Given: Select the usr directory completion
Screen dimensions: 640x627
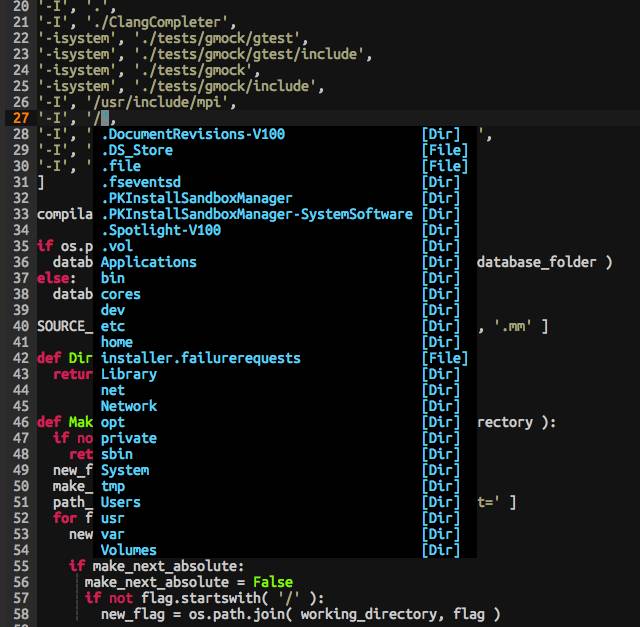Looking at the screenshot, I should (x=284, y=518).
